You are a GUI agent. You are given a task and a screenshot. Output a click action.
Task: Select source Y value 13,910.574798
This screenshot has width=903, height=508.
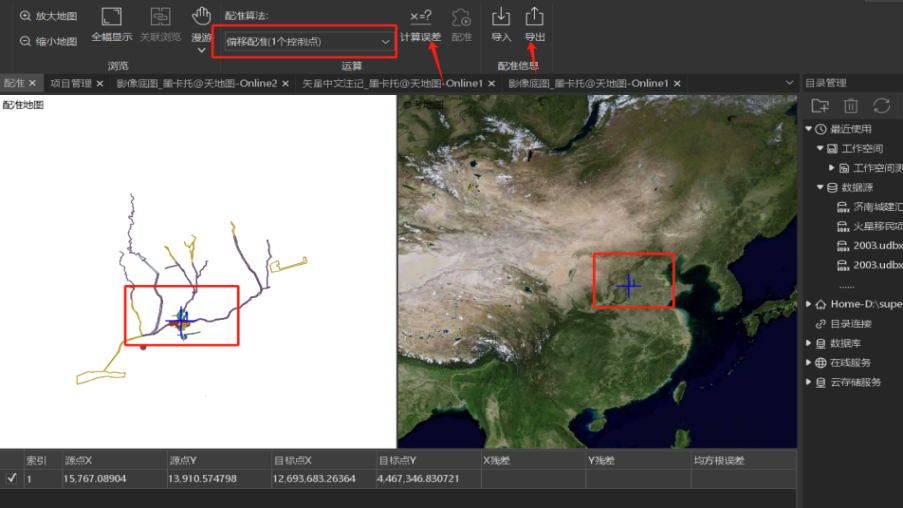202,479
